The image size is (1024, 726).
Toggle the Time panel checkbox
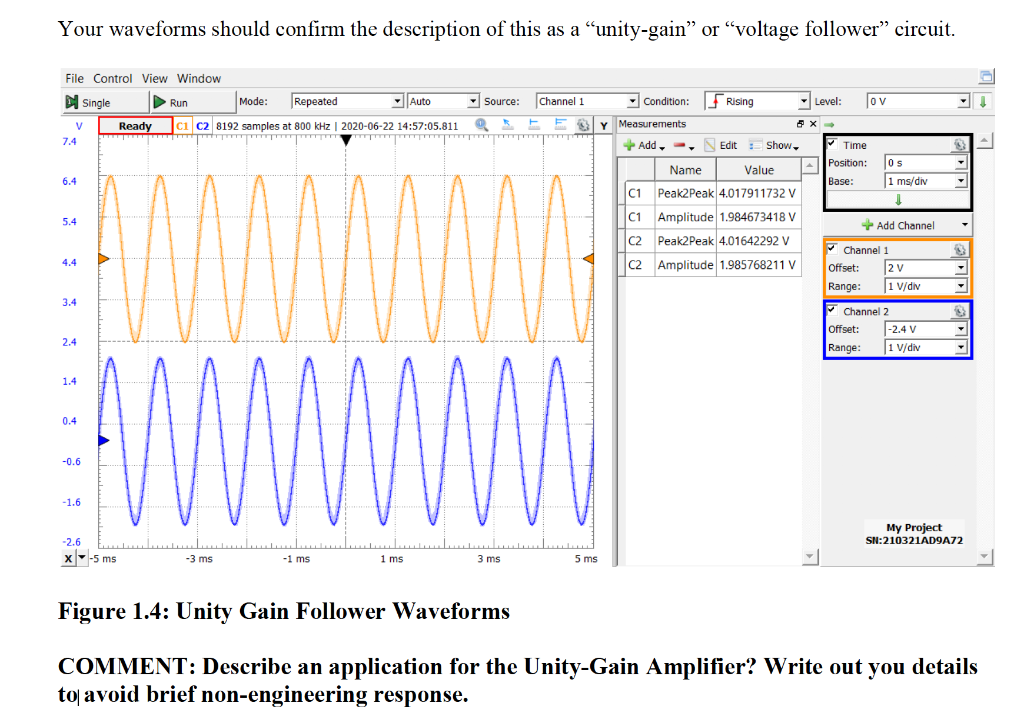click(831, 143)
